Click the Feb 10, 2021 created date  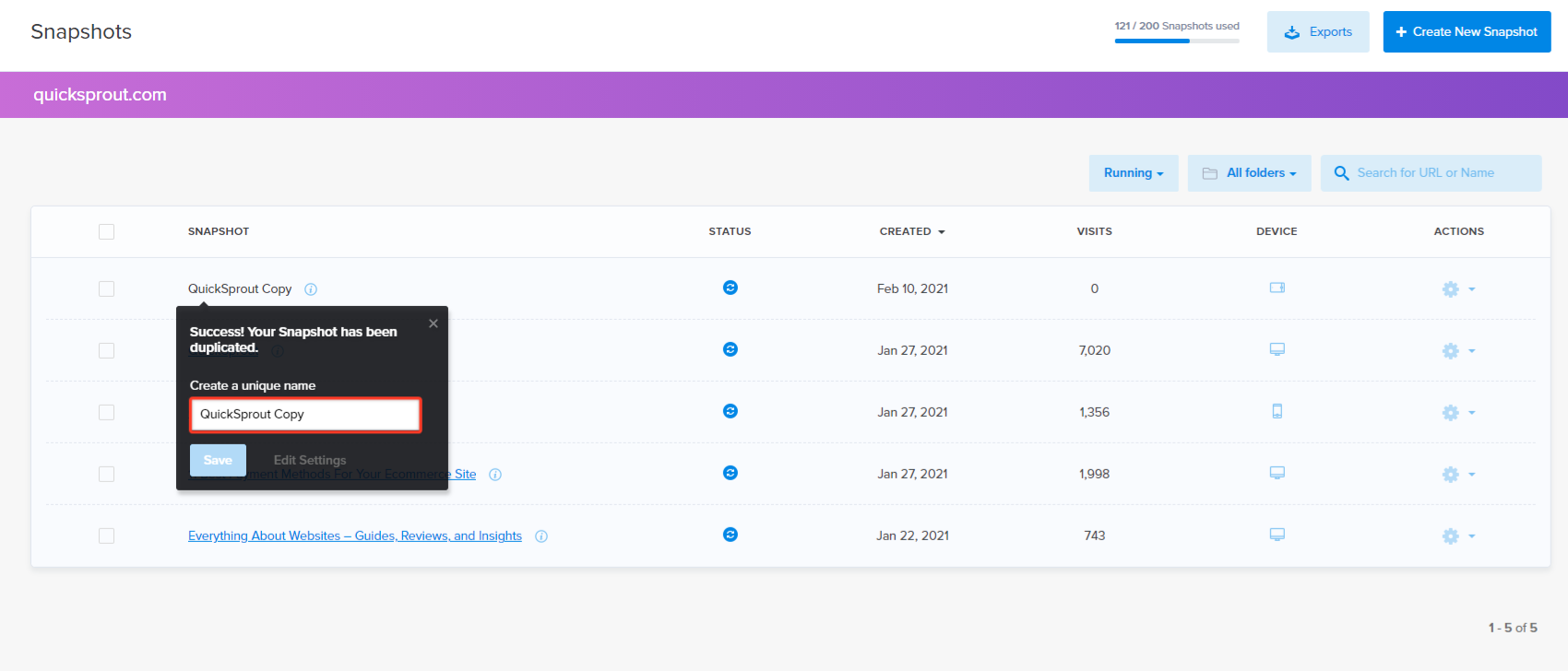[912, 288]
